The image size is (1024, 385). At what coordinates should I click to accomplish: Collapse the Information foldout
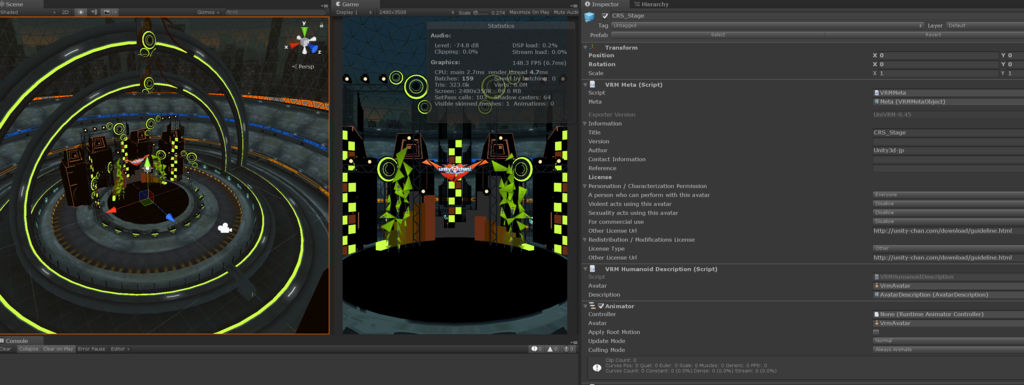click(x=584, y=123)
